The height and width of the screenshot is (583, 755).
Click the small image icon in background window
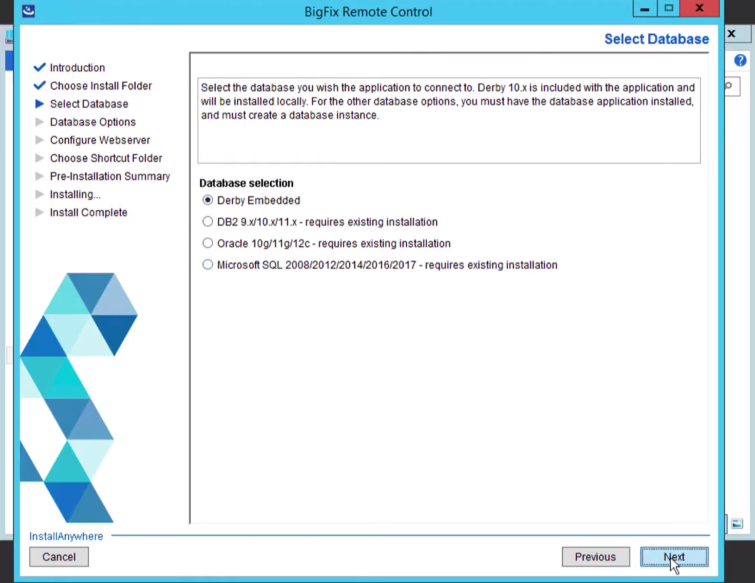point(737,523)
